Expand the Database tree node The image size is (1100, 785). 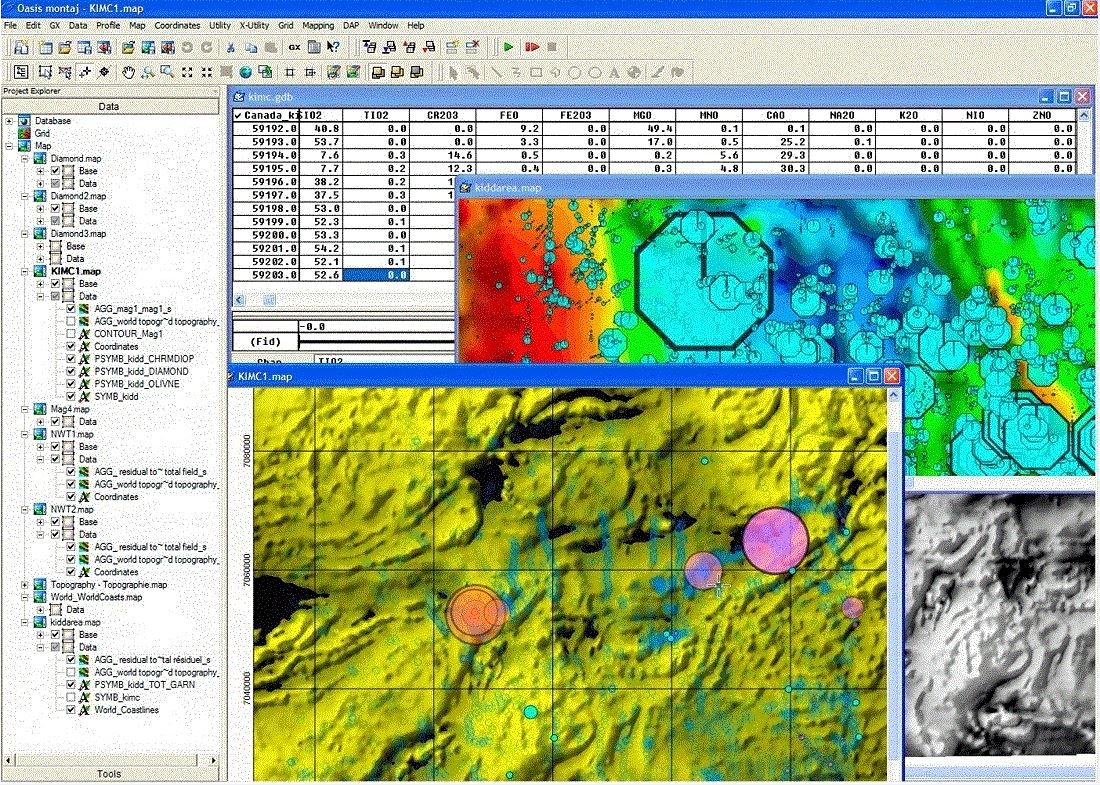coord(10,121)
